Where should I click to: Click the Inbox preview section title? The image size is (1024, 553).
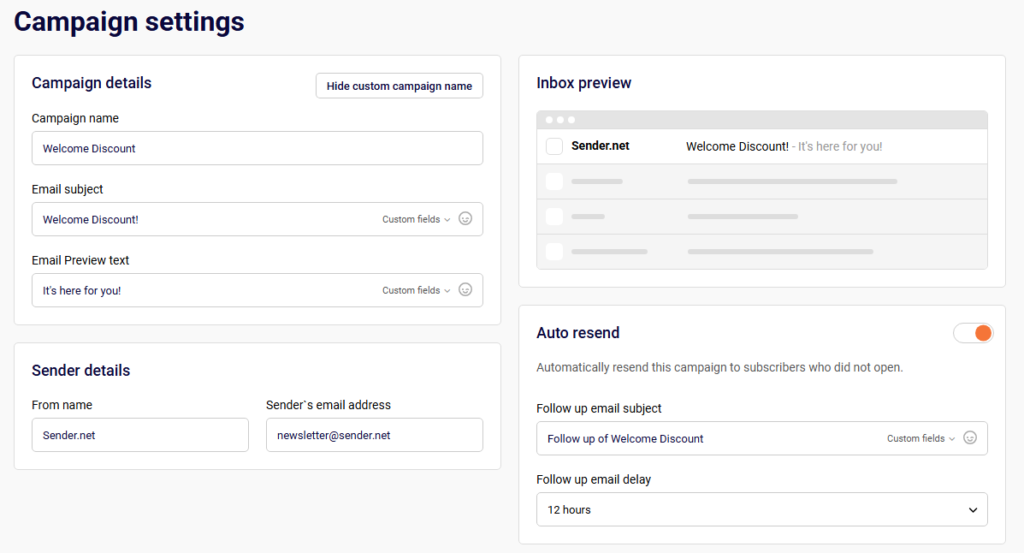(x=584, y=83)
